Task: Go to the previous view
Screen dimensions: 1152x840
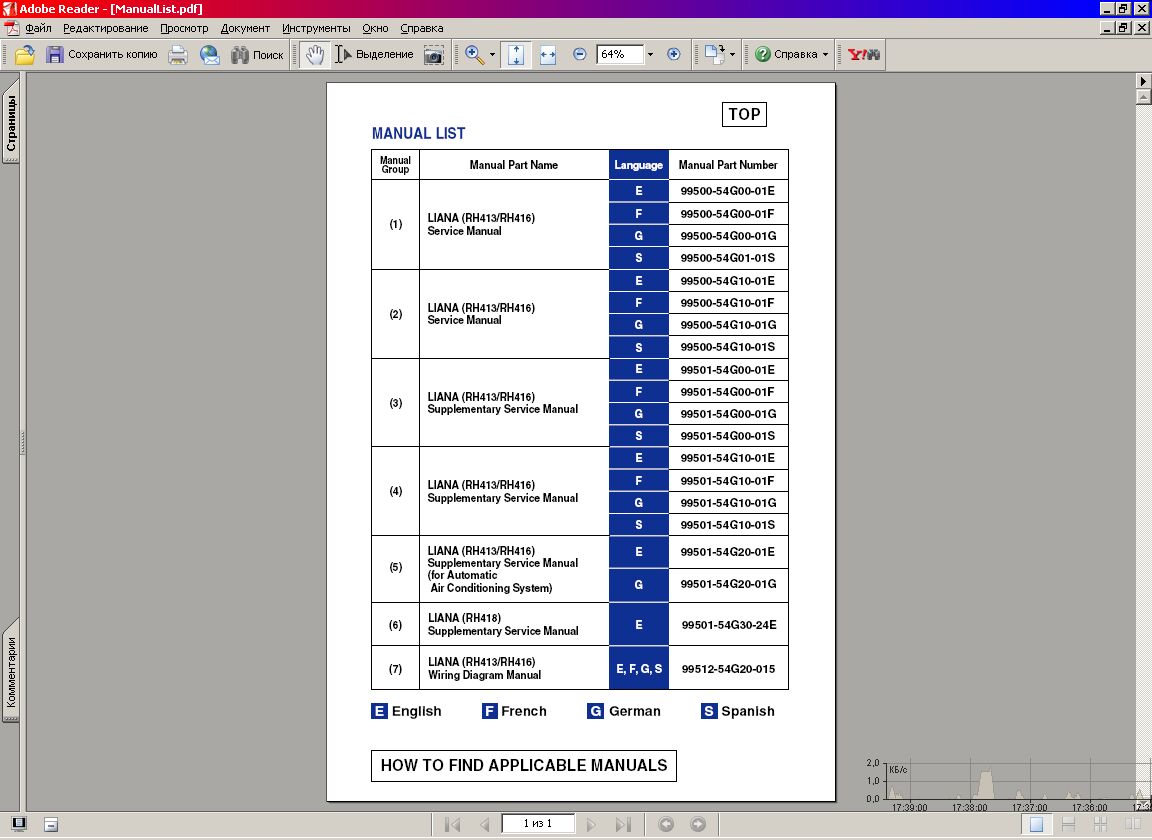Action: point(666,825)
